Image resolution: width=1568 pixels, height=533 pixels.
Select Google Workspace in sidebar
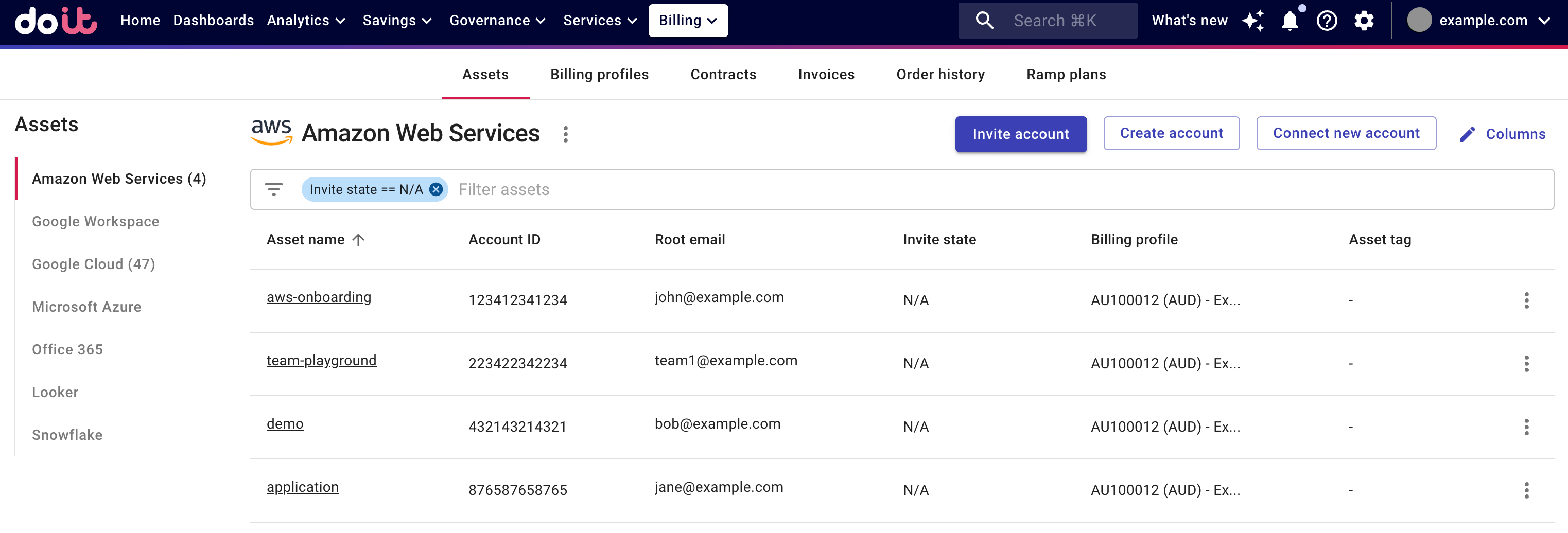96,221
